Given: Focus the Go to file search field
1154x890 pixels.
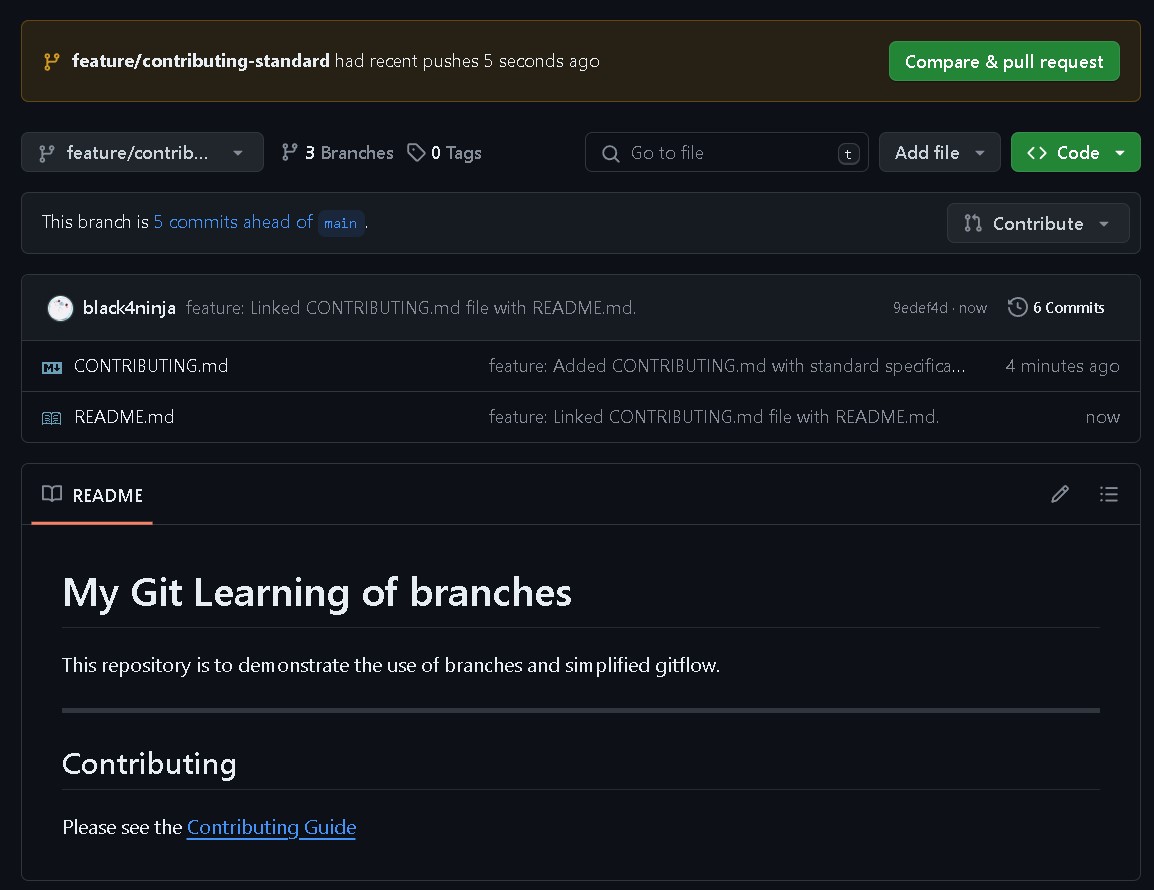Looking at the screenshot, I should (726, 152).
